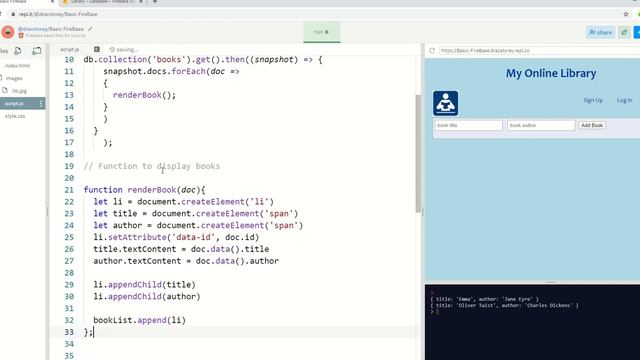640x360 pixels.
Task: Click the Basic FireBase project name
Action: tap(67, 29)
